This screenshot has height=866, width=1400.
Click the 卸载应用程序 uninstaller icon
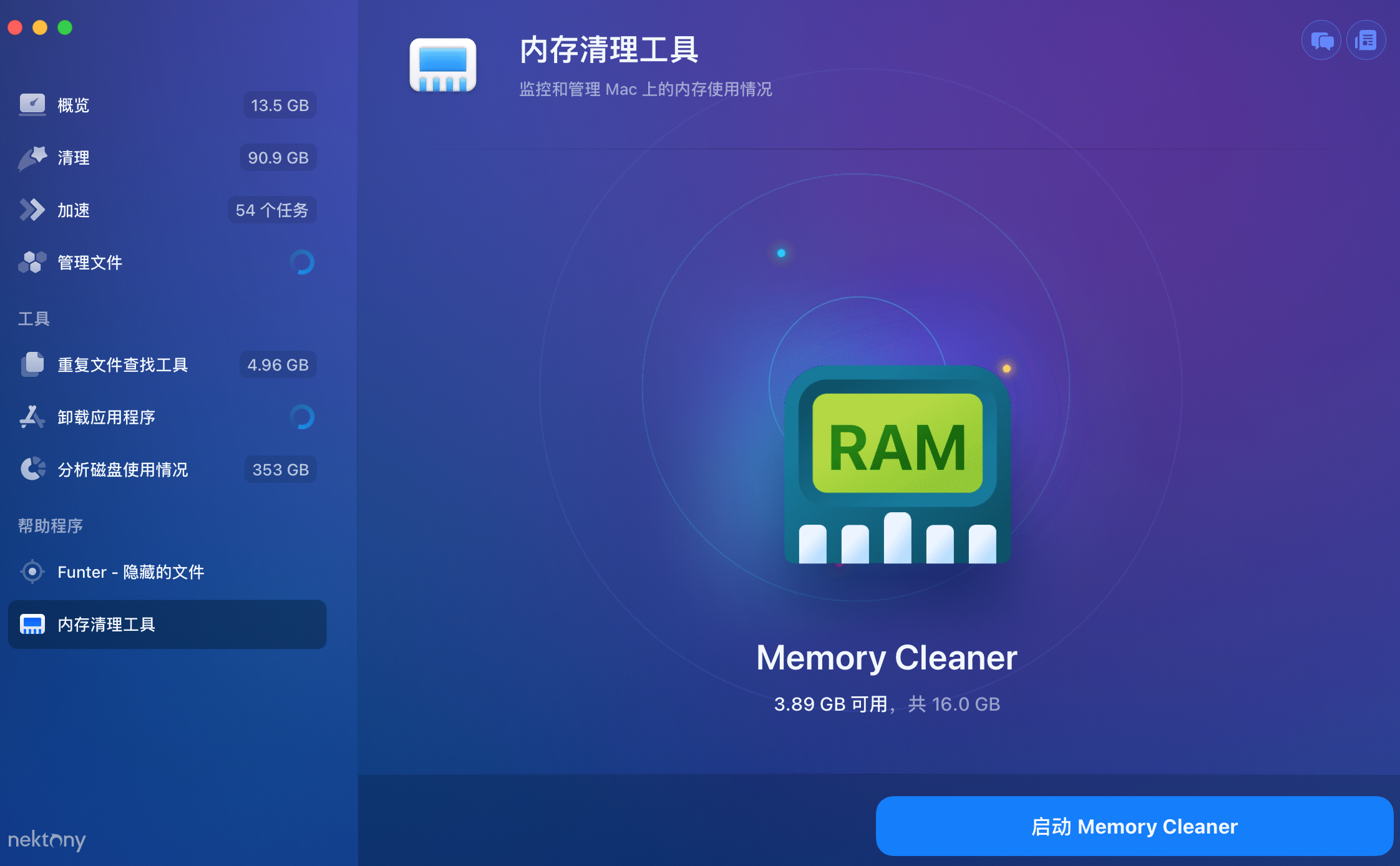[32, 417]
